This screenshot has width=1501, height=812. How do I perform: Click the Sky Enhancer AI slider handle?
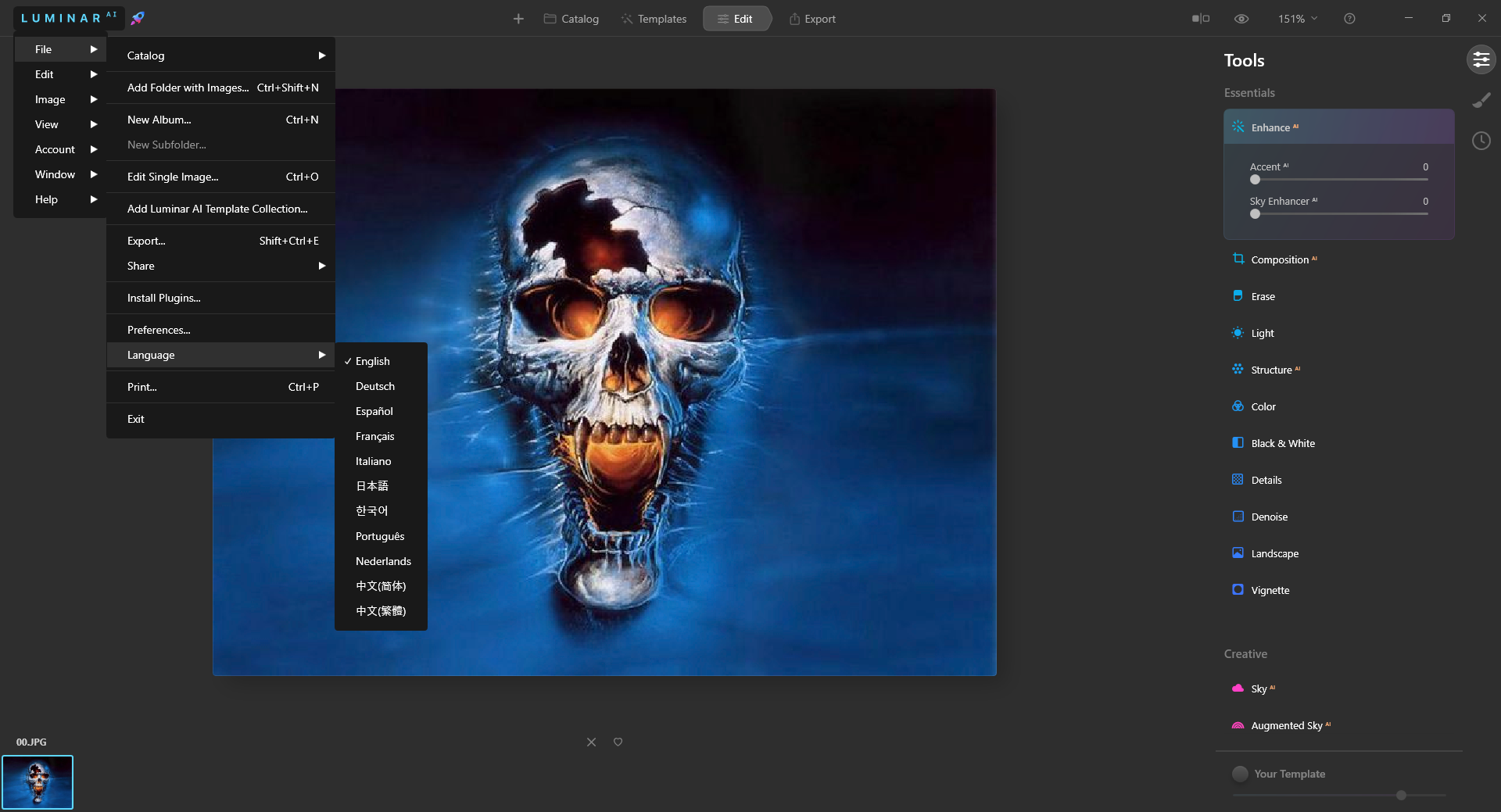(1255, 214)
